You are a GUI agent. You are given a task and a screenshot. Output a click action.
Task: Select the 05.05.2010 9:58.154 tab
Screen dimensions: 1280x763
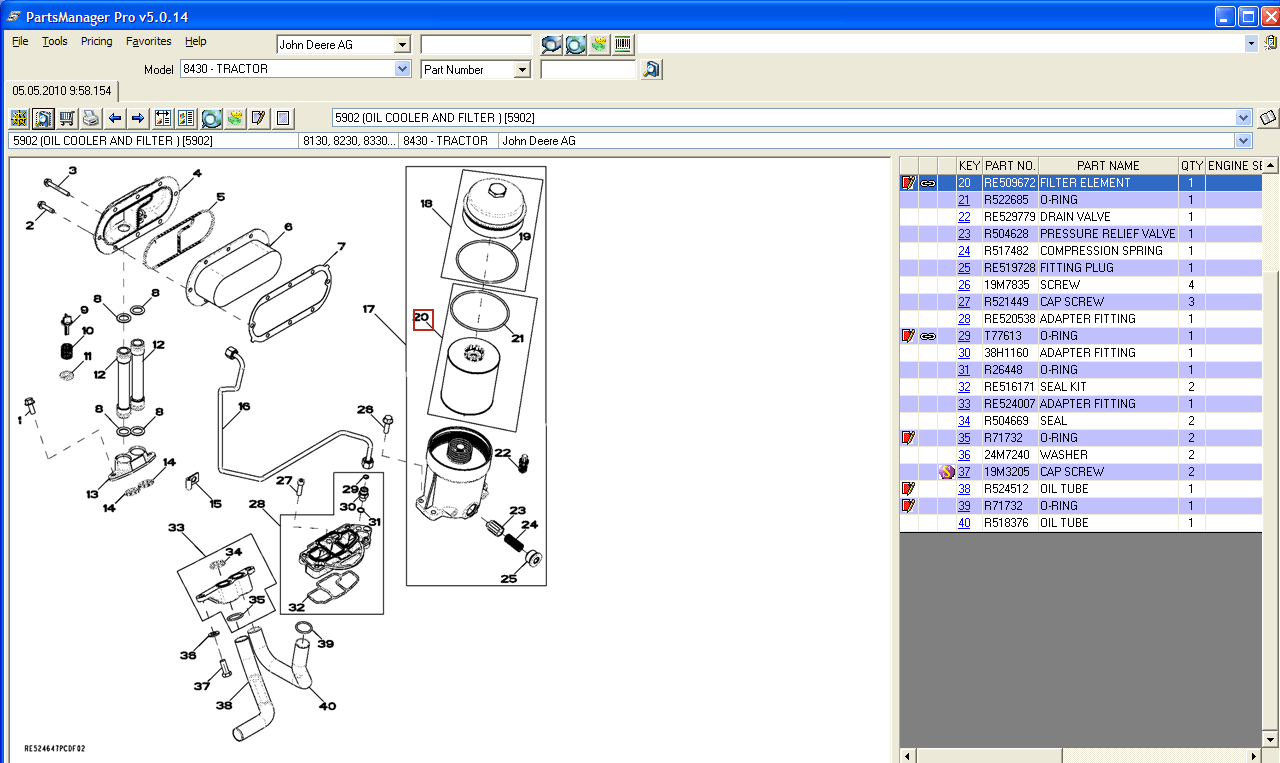pyautogui.click(x=62, y=91)
